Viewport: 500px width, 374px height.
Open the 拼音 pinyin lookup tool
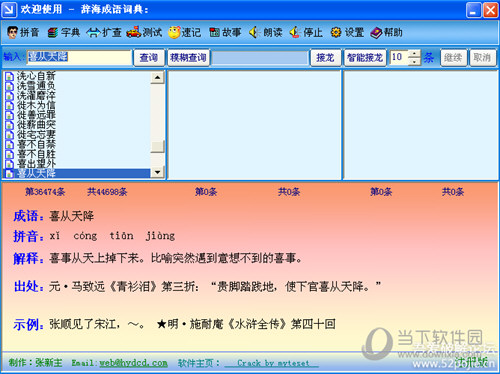23,32
